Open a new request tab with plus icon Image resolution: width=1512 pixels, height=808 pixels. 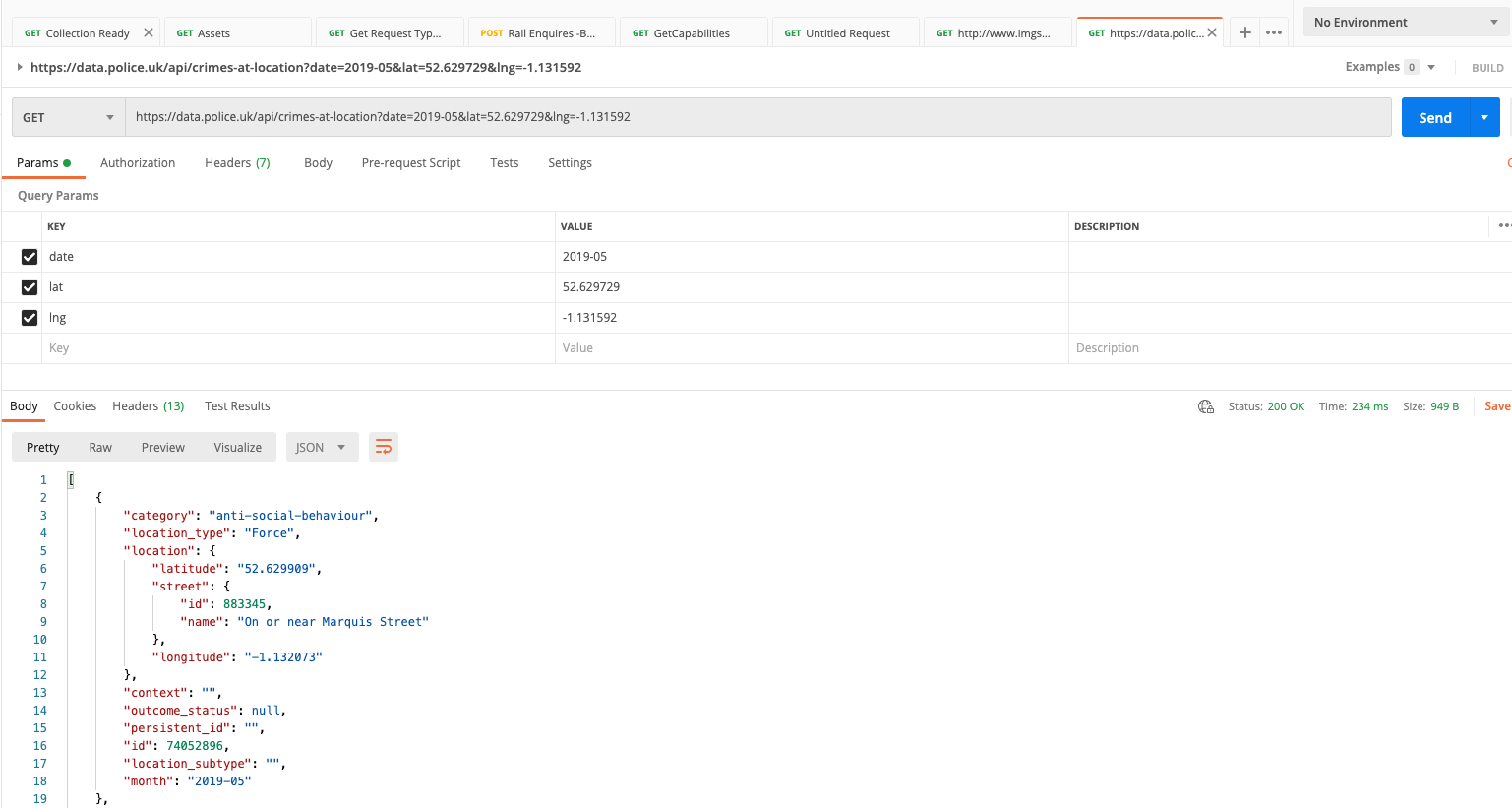(x=1244, y=32)
